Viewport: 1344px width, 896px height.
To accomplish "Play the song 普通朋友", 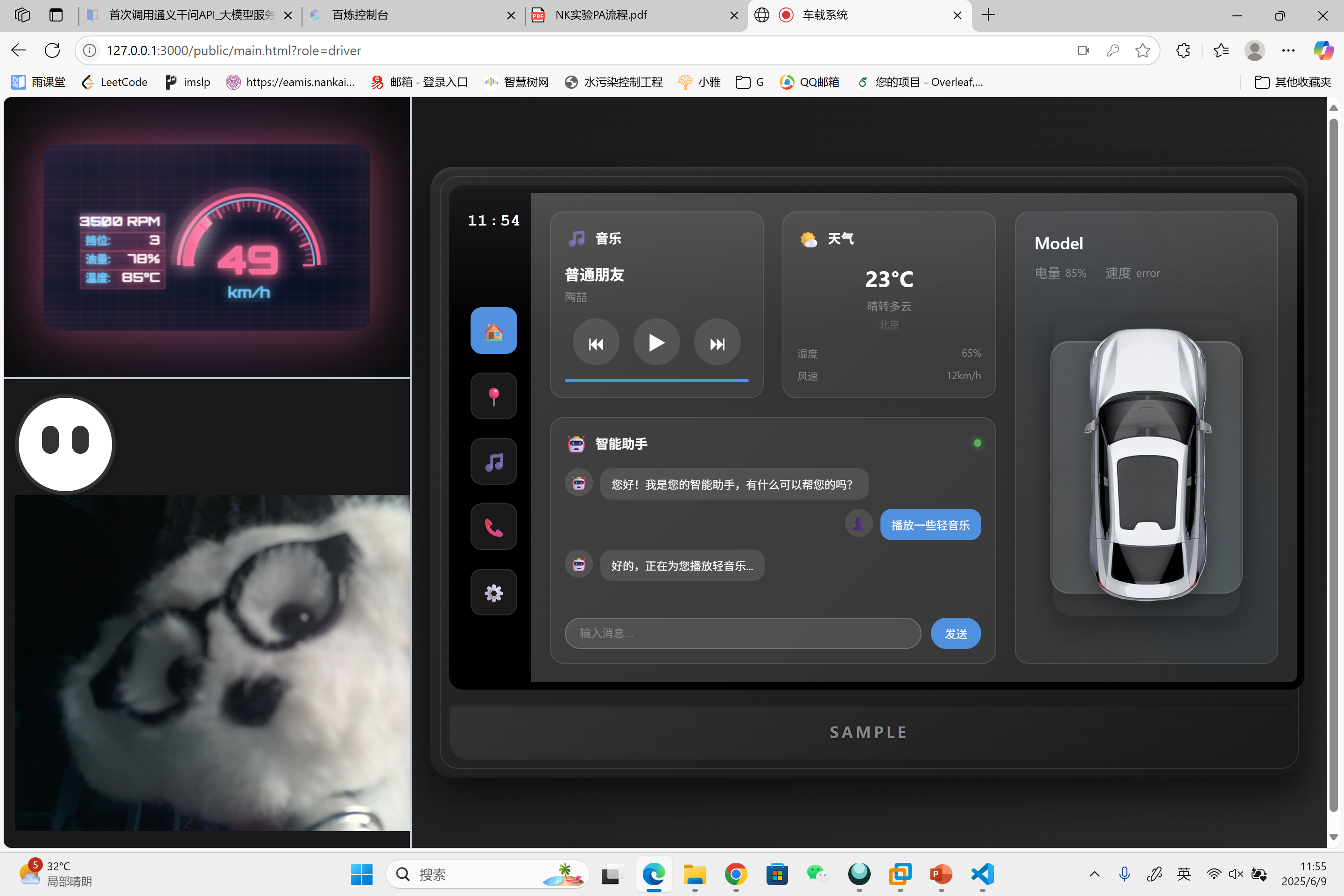I will coord(656,343).
